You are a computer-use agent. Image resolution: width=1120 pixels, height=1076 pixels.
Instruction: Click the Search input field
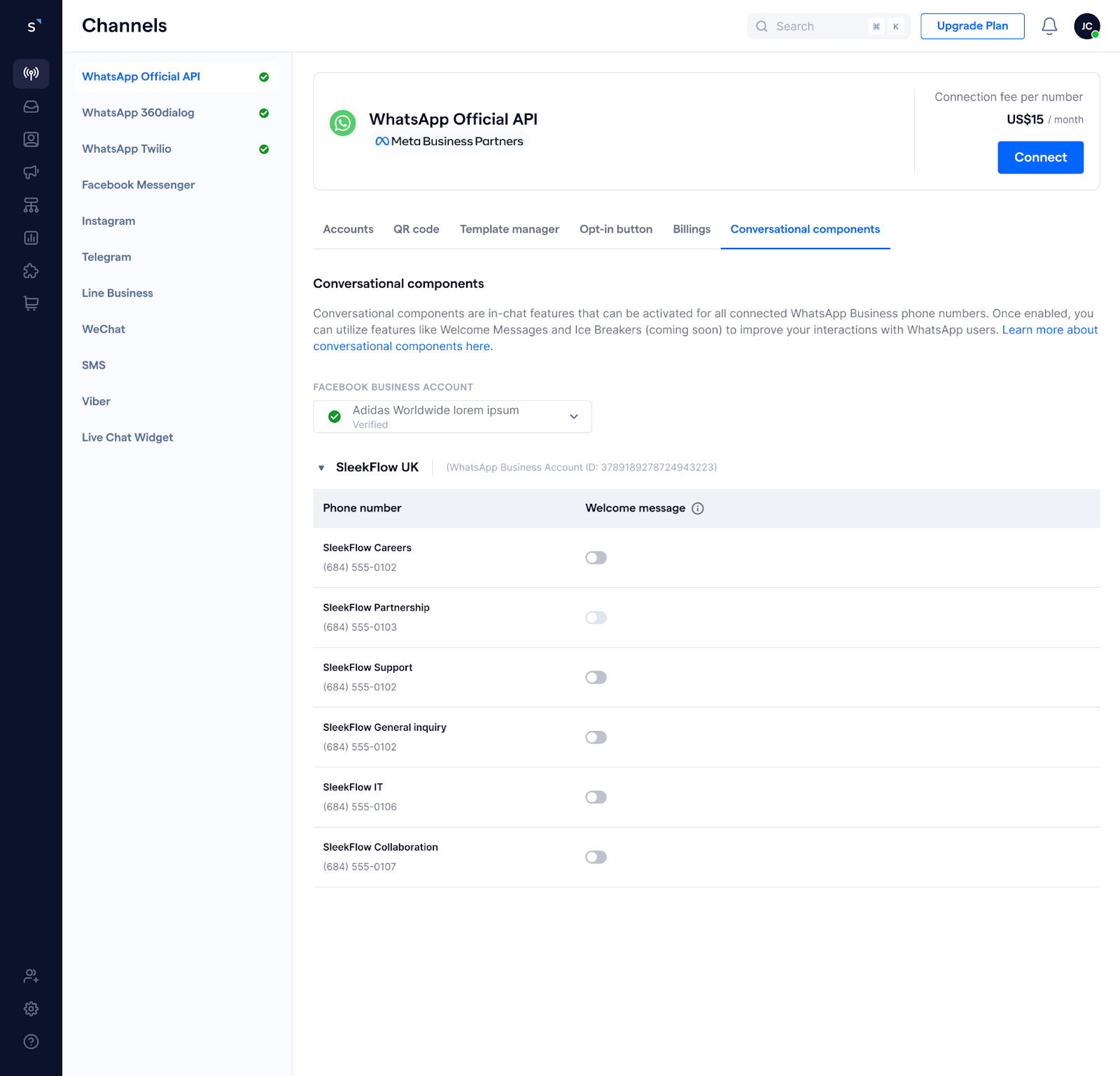(828, 26)
